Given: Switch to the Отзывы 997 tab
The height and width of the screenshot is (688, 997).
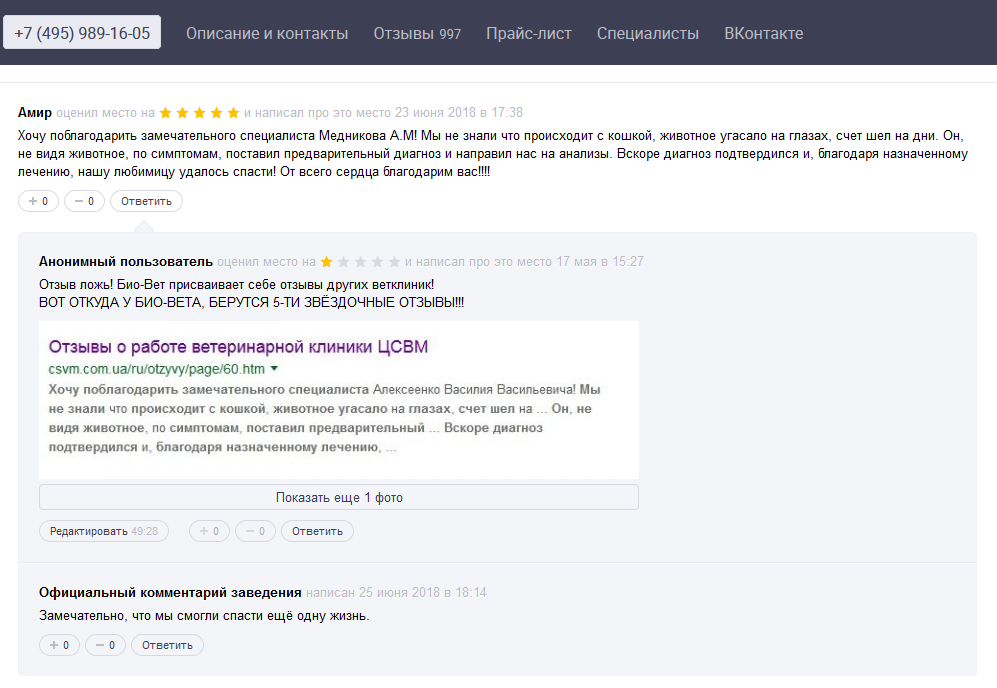Looking at the screenshot, I should (417, 33).
